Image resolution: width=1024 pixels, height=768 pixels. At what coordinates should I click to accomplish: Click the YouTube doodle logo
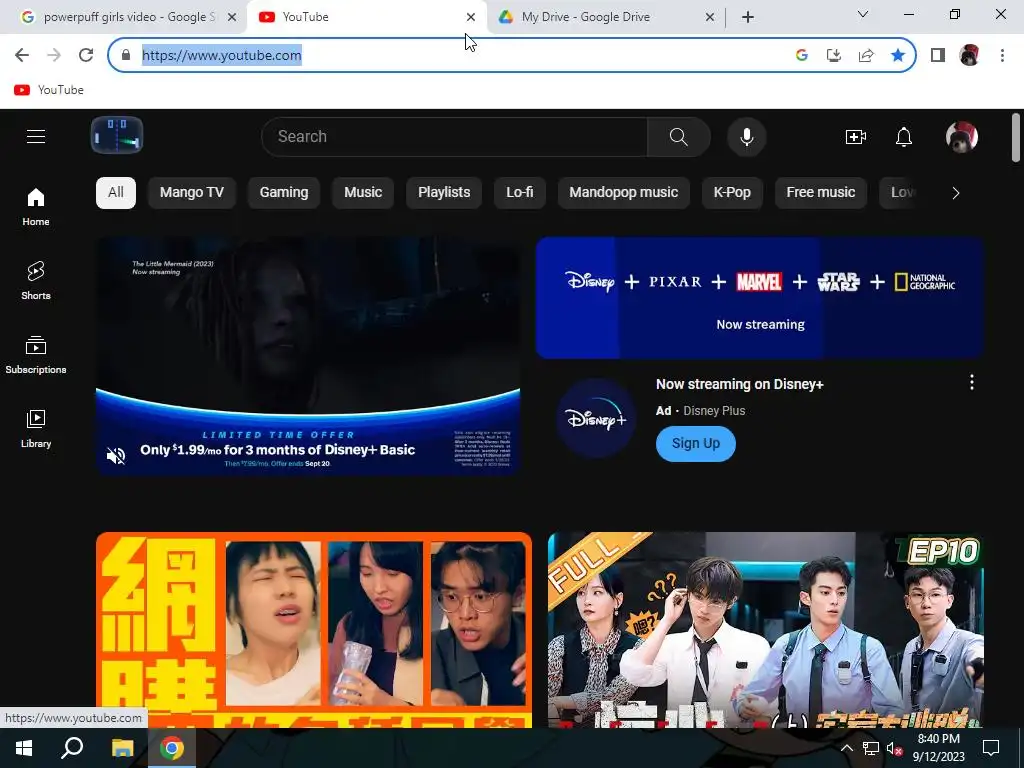(117, 136)
